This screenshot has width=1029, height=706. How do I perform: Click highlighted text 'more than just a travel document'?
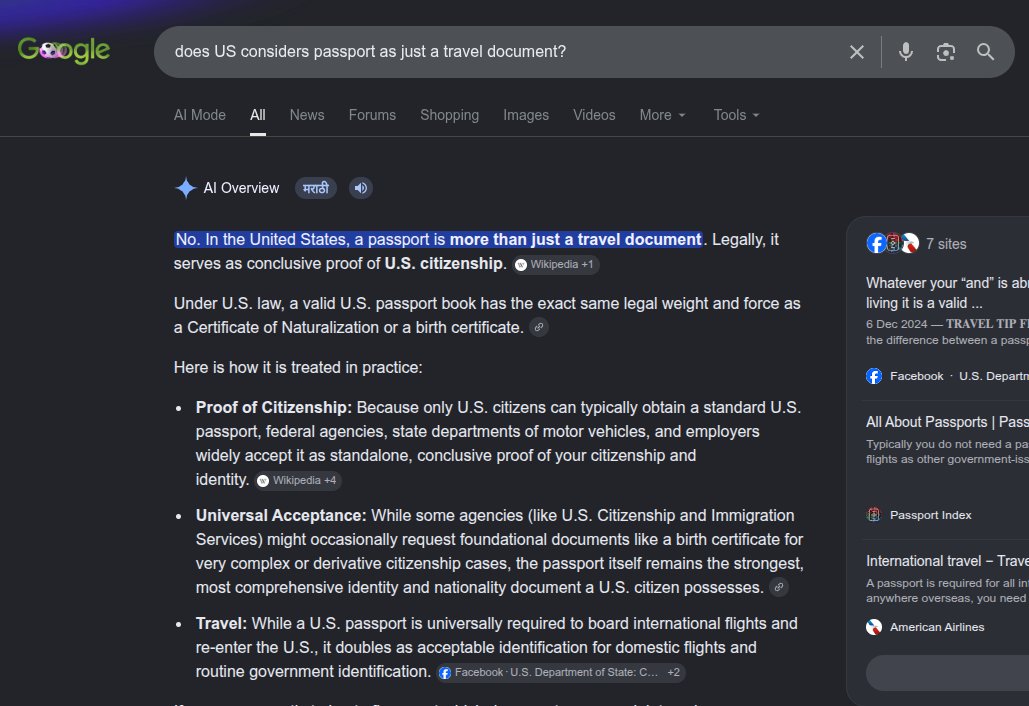tap(576, 239)
